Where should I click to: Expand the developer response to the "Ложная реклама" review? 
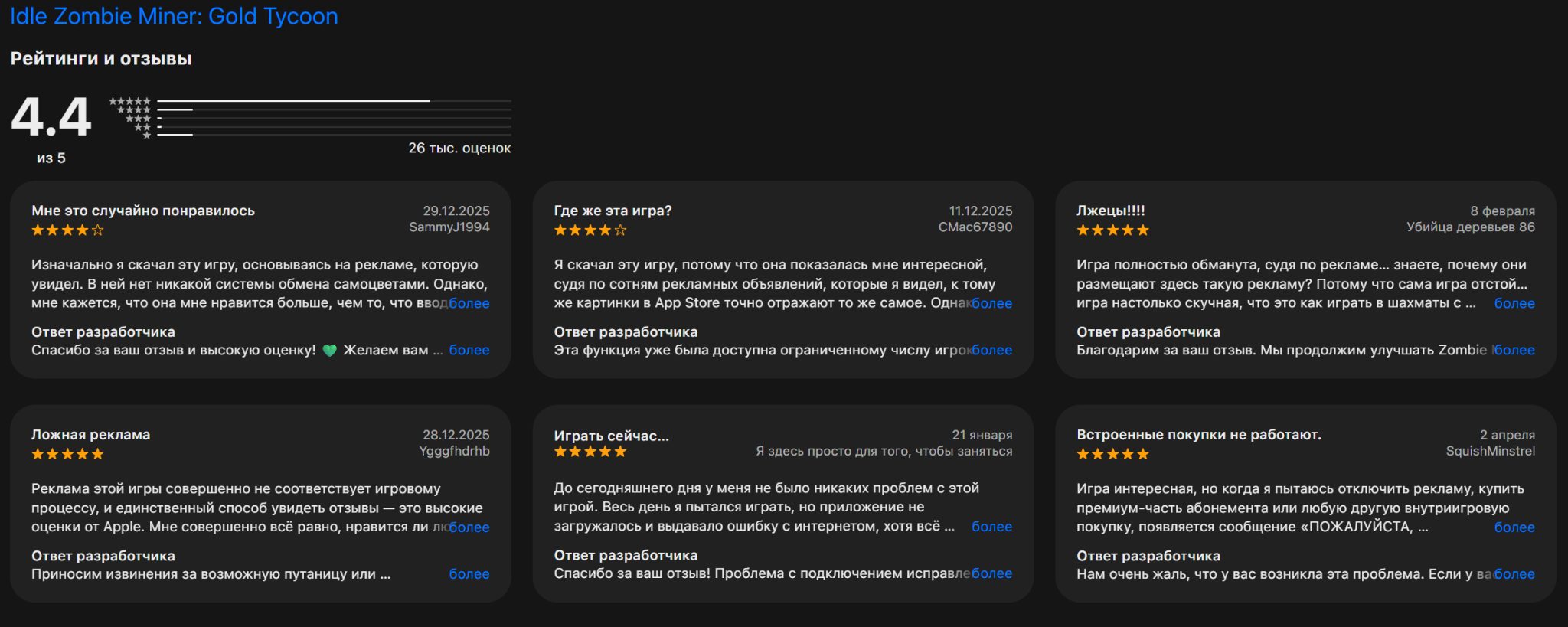coord(469,574)
